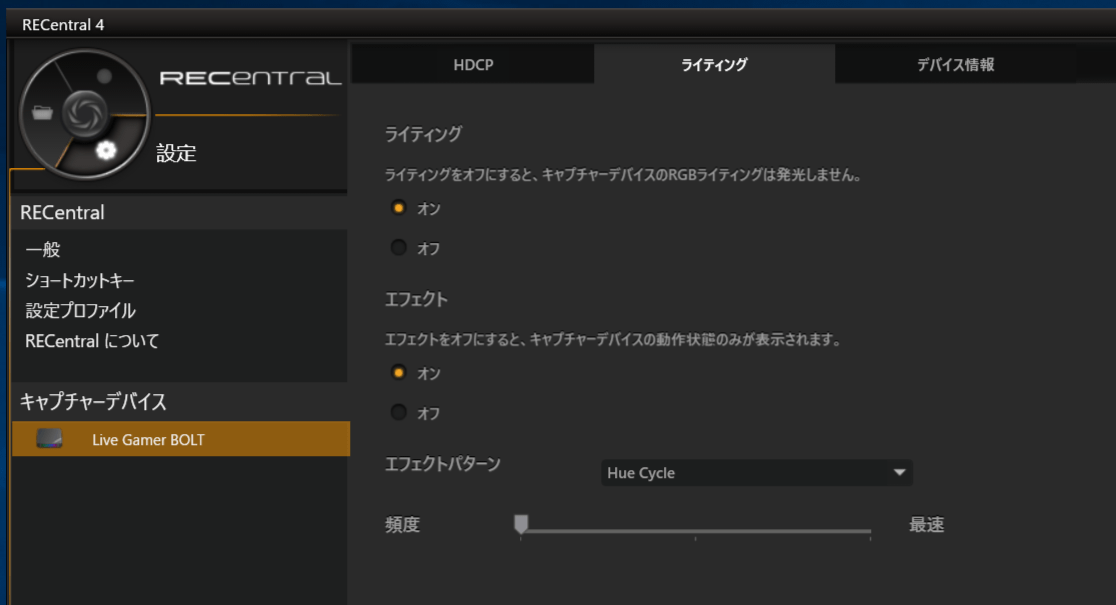Click the キャプチャーデバイス section header
The width and height of the screenshot is (1116, 605).
coord(179,401)
